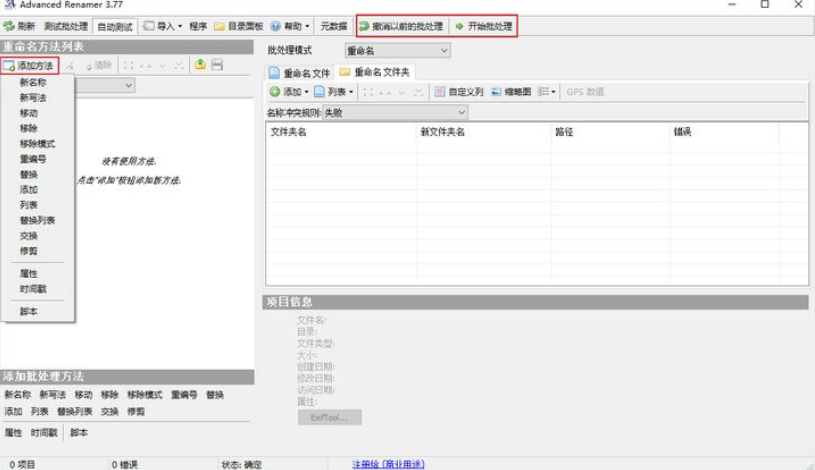Select 属性 in the add method menu
This screenshot has width=815, height=470.
coord(29,273)
